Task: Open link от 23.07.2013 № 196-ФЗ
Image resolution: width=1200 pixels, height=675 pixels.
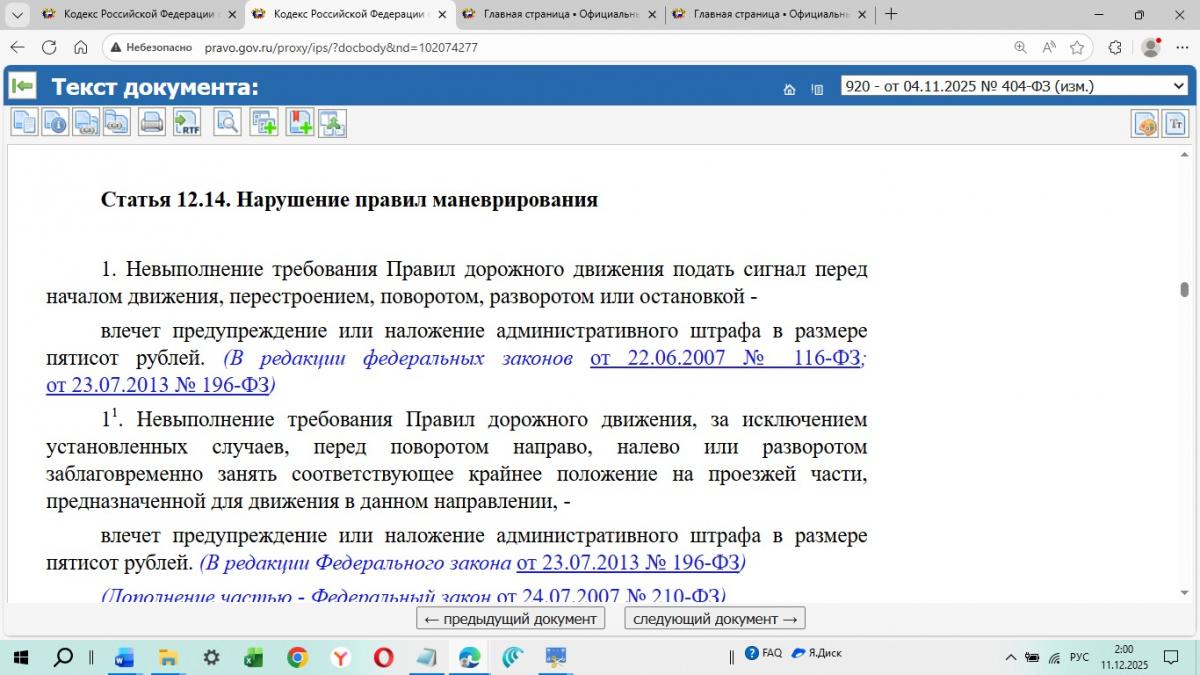Action: tap(157, 385)
